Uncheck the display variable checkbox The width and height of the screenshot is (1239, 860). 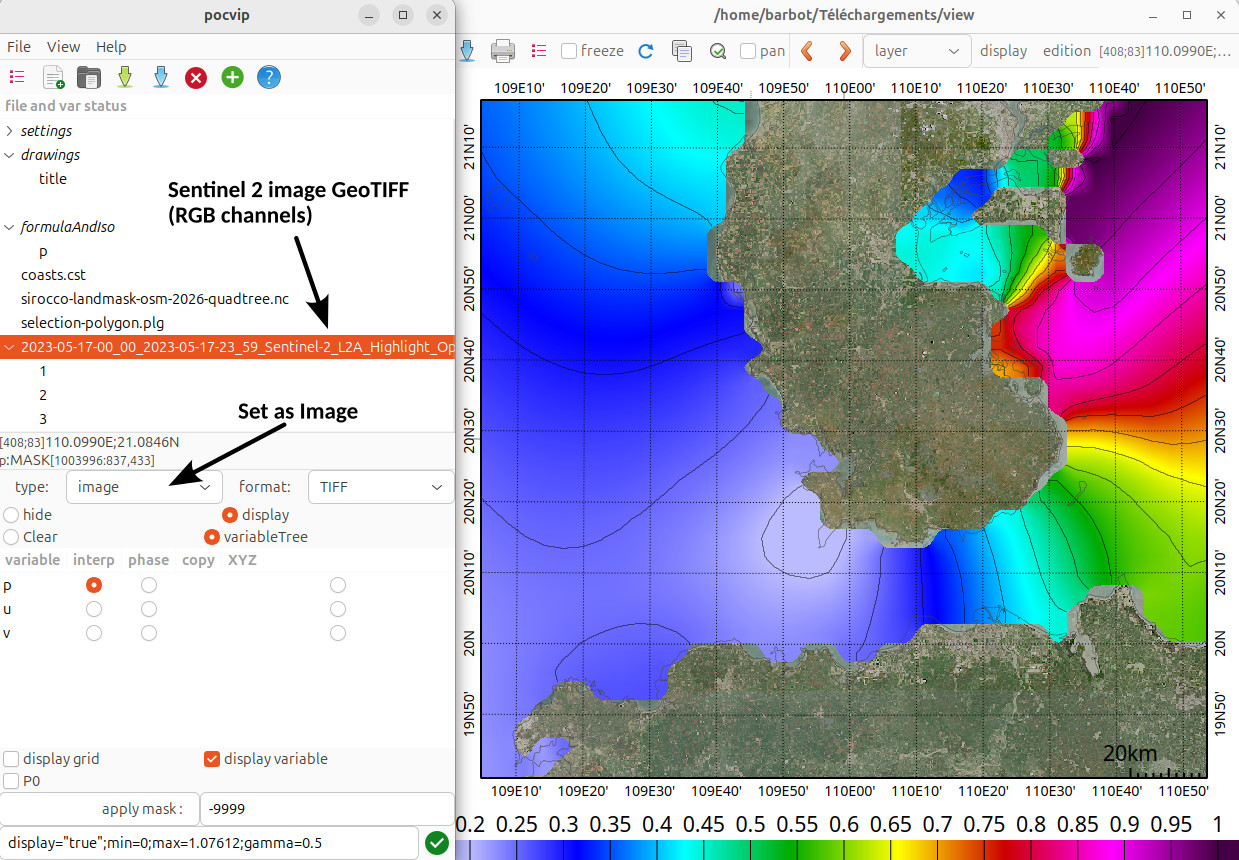point(212,759)
